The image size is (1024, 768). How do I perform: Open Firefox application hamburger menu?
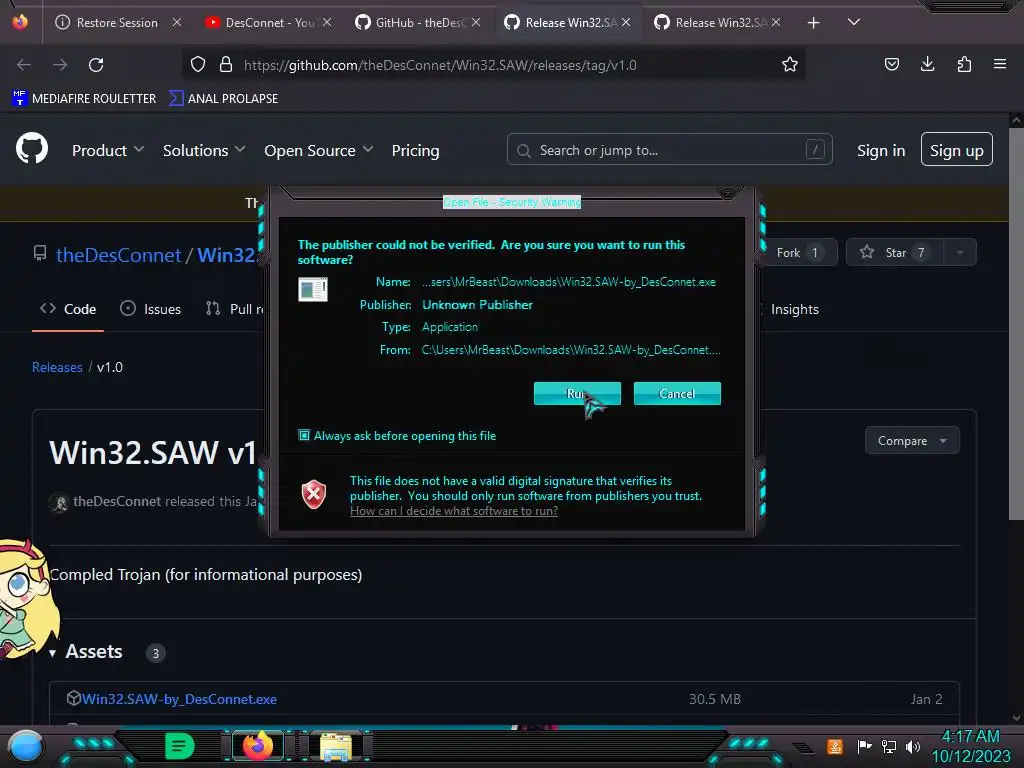pos(1000,64)
